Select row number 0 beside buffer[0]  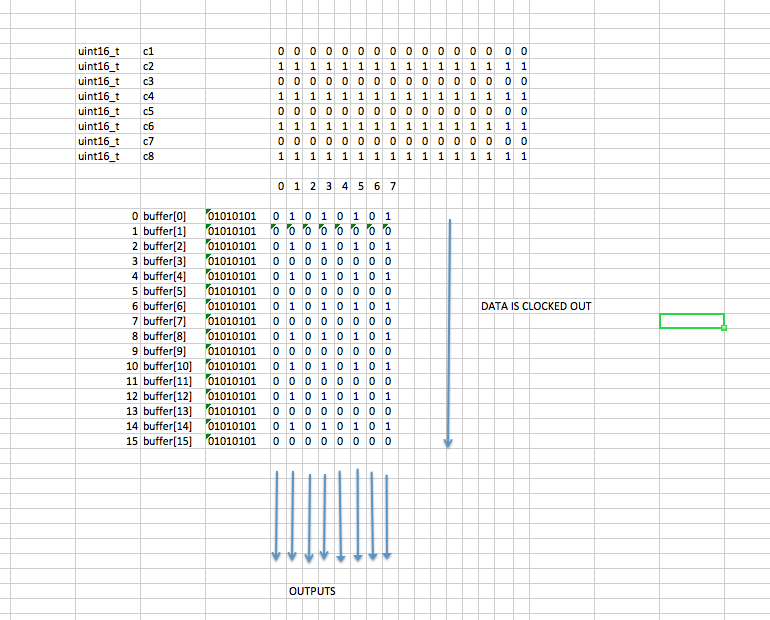pyautogui.click(x=108, y=216)
